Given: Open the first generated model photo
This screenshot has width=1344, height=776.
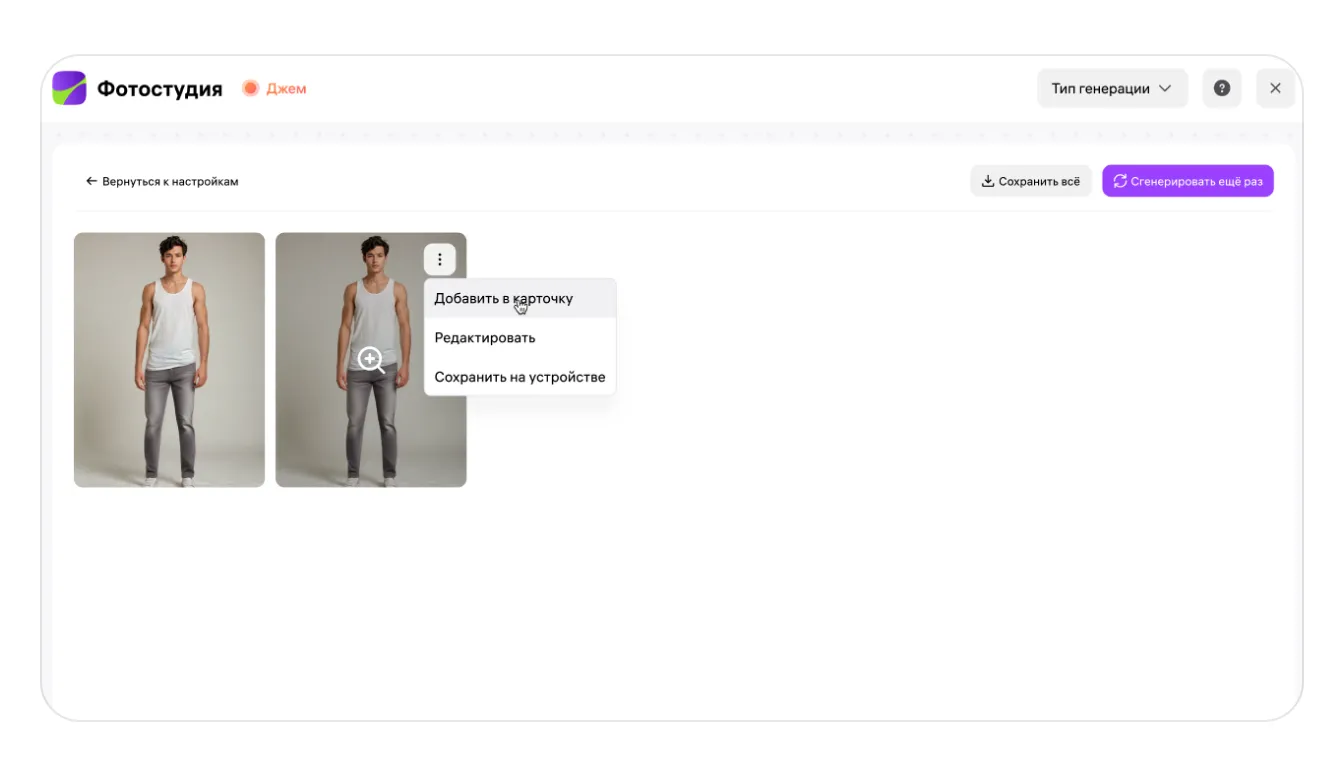Looking at the screenshot, I should point(169,360).
